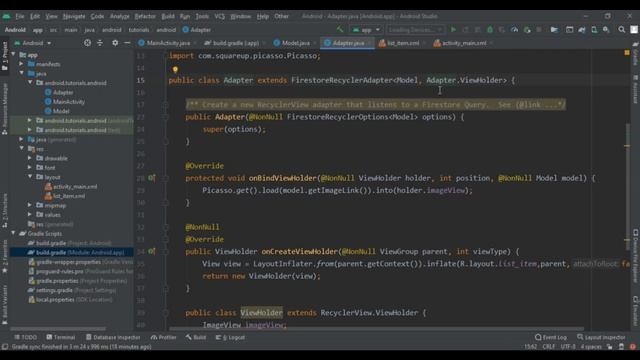Click the Make Project hammer icon
Image resolution: width=640 pixels, height=360 pixels.
pos(340,29)
